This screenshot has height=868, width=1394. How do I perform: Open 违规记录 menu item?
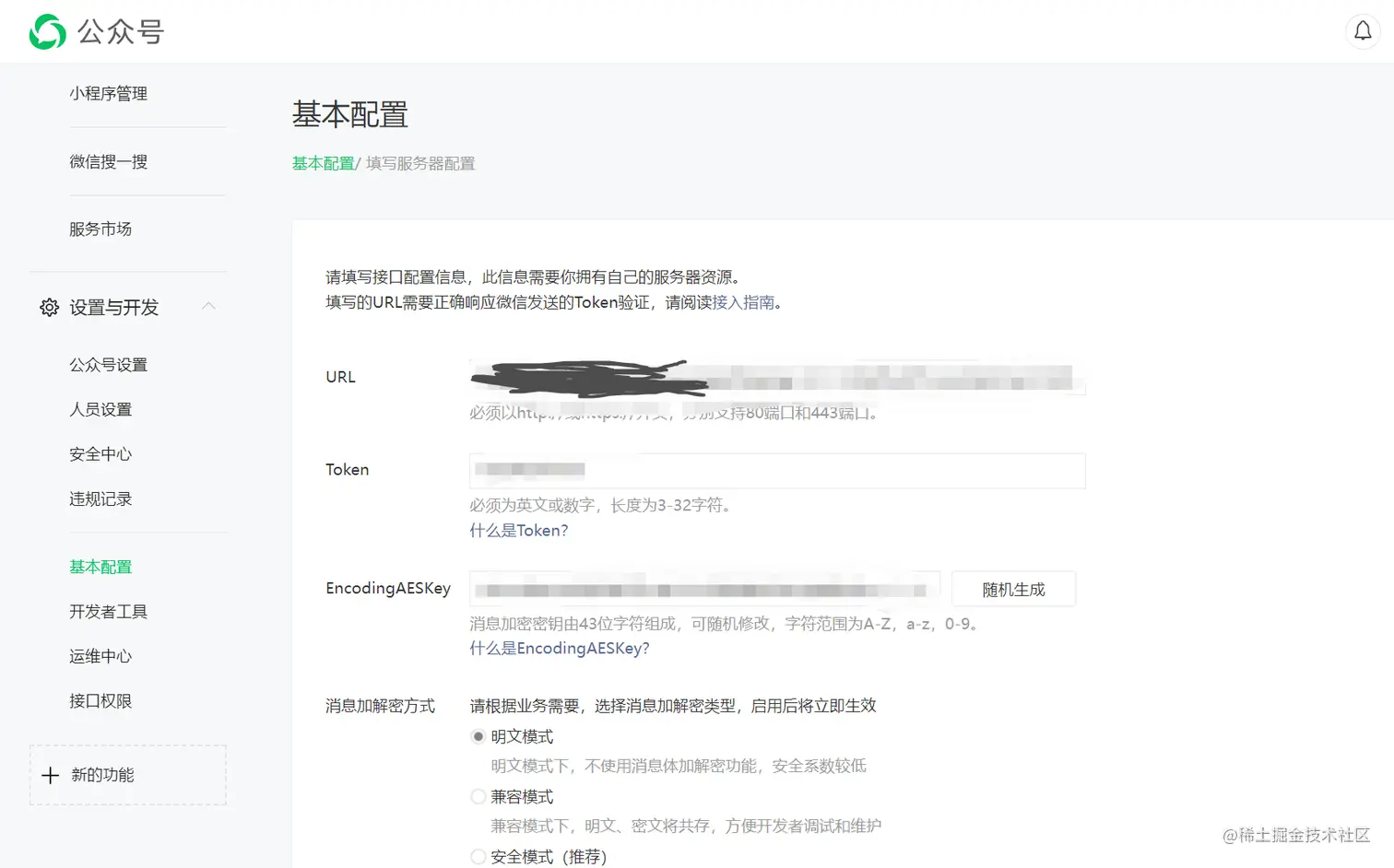tap(100, 499)
